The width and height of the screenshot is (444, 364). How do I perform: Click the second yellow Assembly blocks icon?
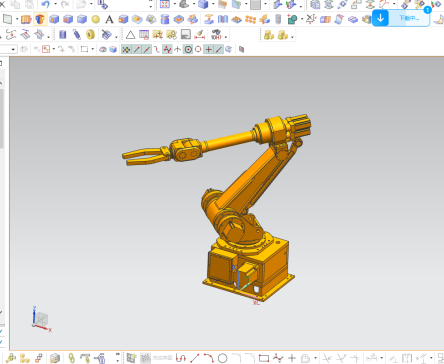click(x=283, y=35)
